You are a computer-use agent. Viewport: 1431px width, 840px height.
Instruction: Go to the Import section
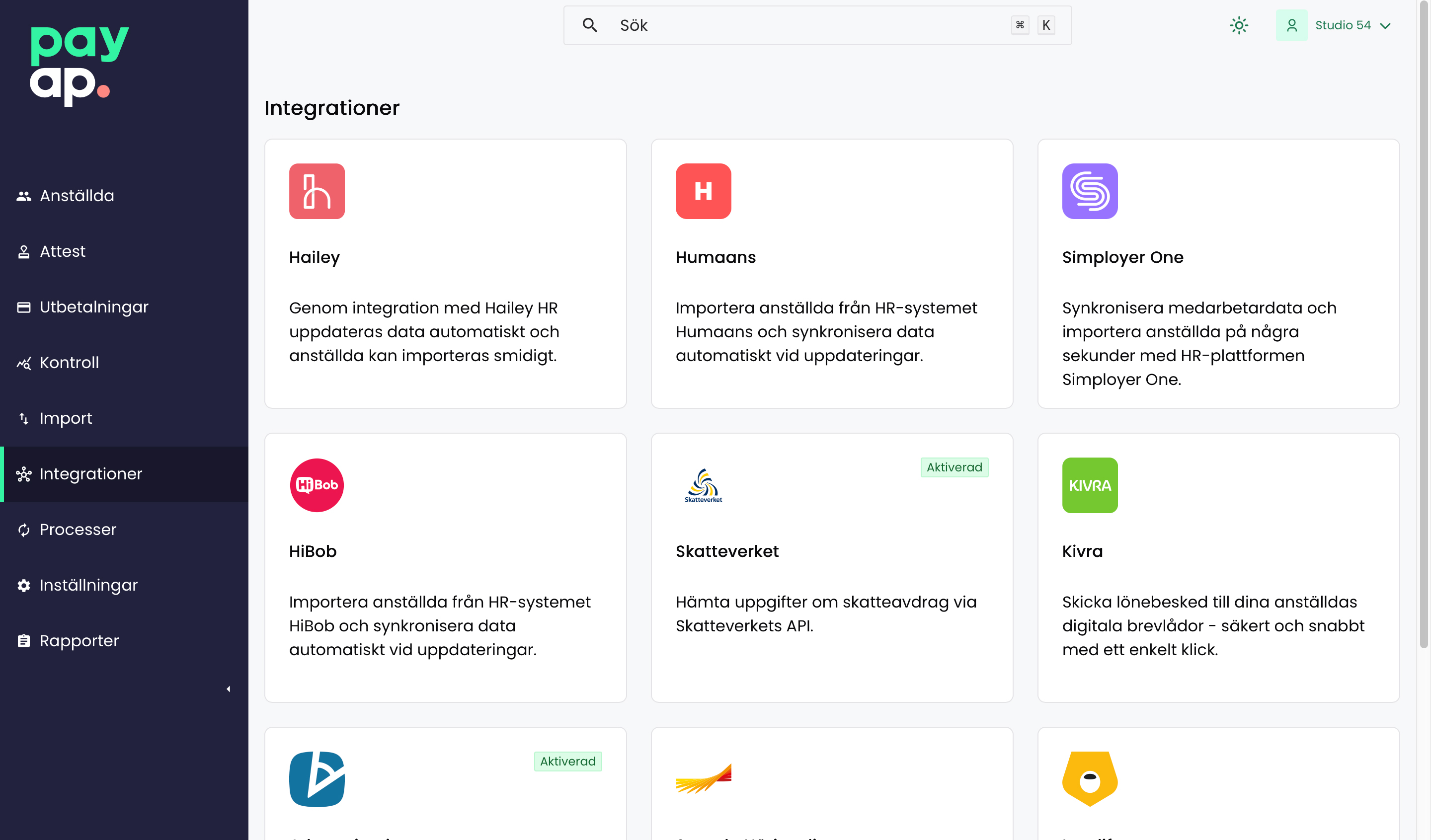(65, 418)
